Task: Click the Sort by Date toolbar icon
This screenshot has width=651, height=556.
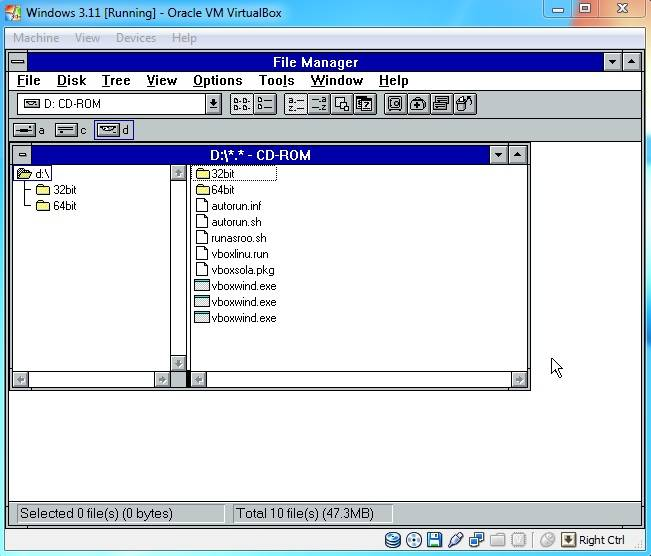Action: (x=364, y=104)
